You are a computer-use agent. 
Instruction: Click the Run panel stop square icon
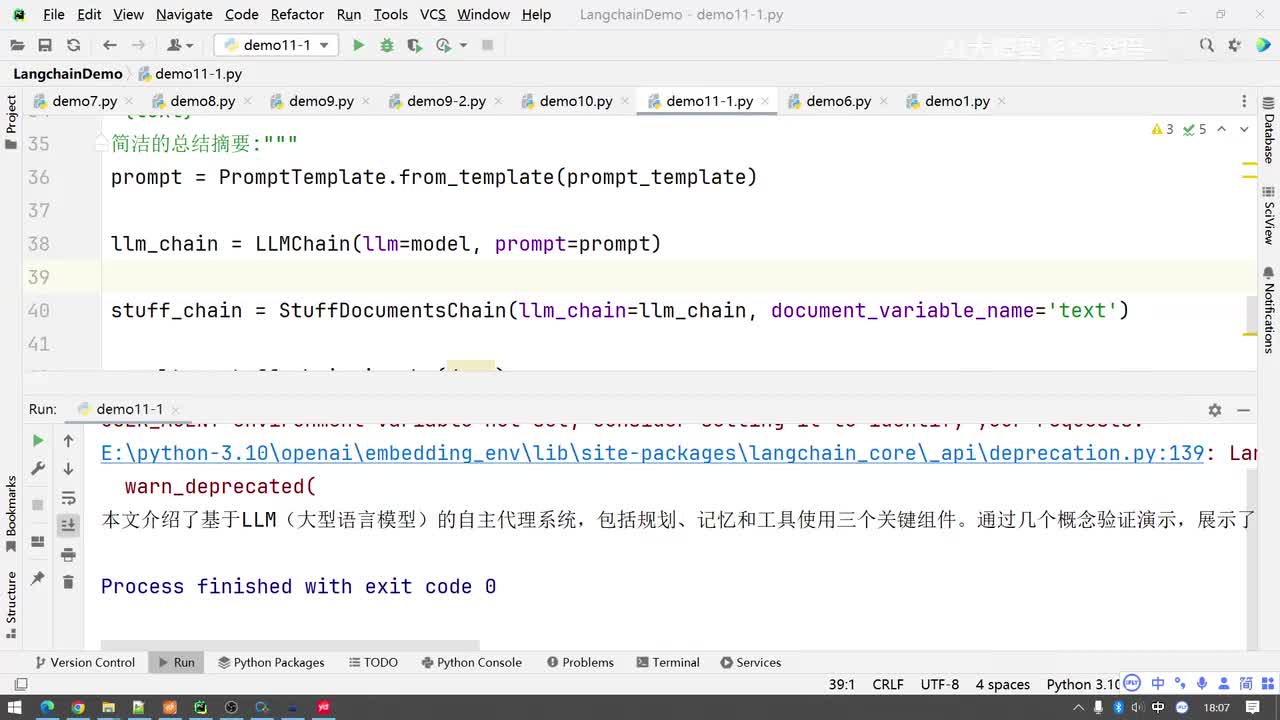[38, 505]
